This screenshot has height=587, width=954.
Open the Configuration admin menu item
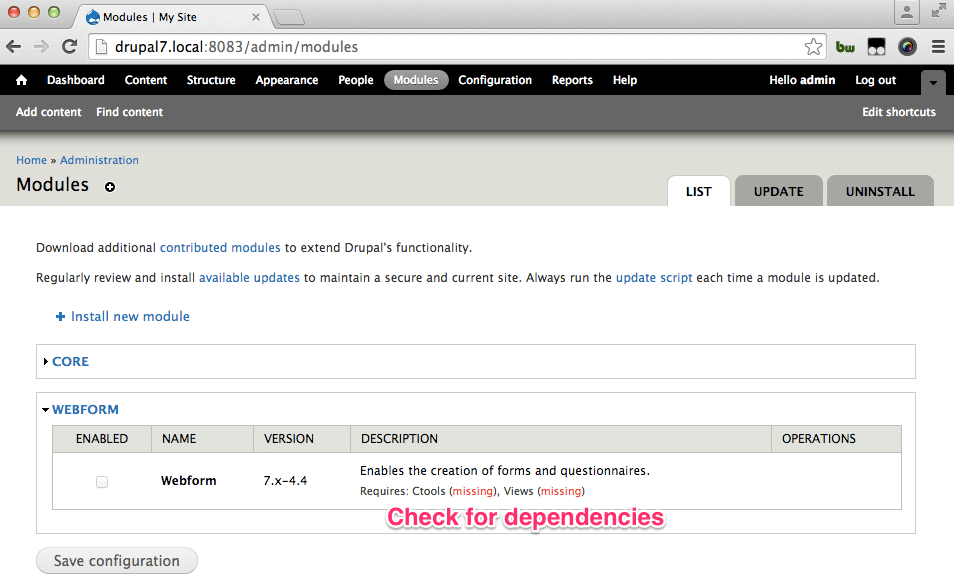click(495, 80)
